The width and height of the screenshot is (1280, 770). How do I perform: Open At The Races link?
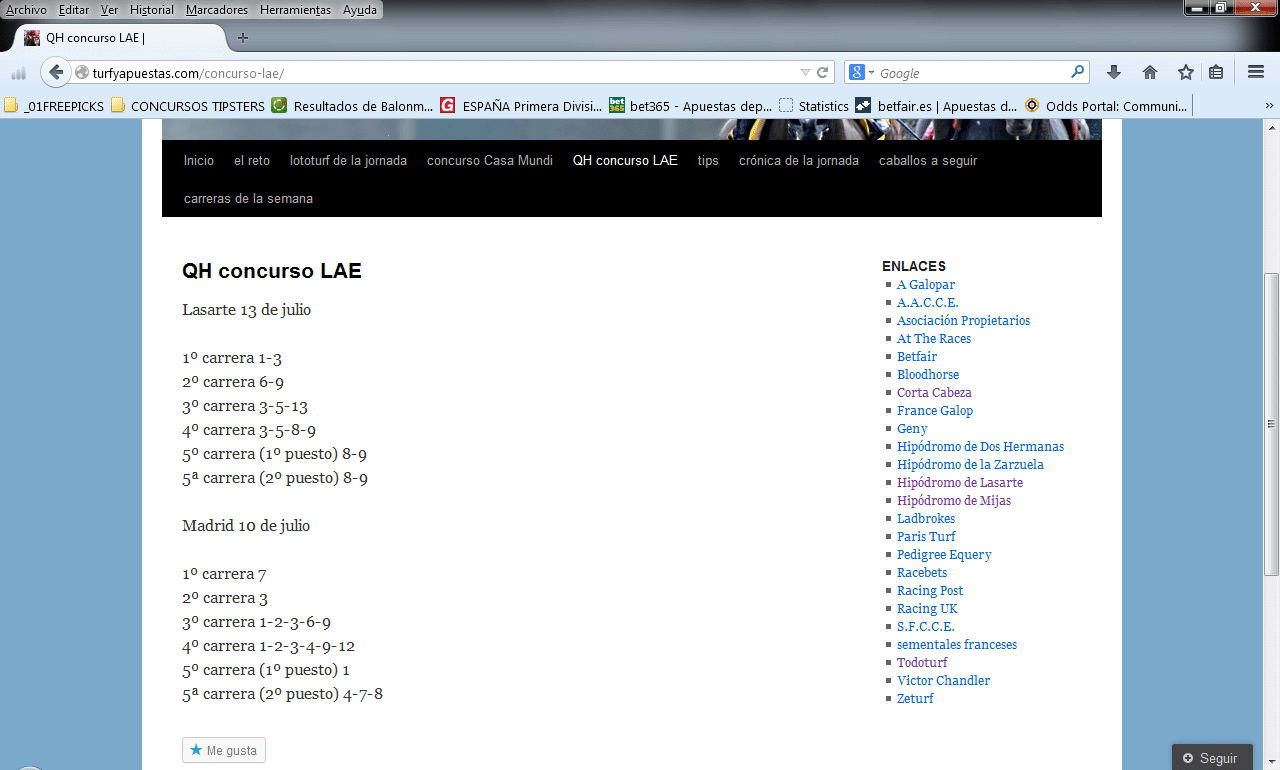point(934,339)
